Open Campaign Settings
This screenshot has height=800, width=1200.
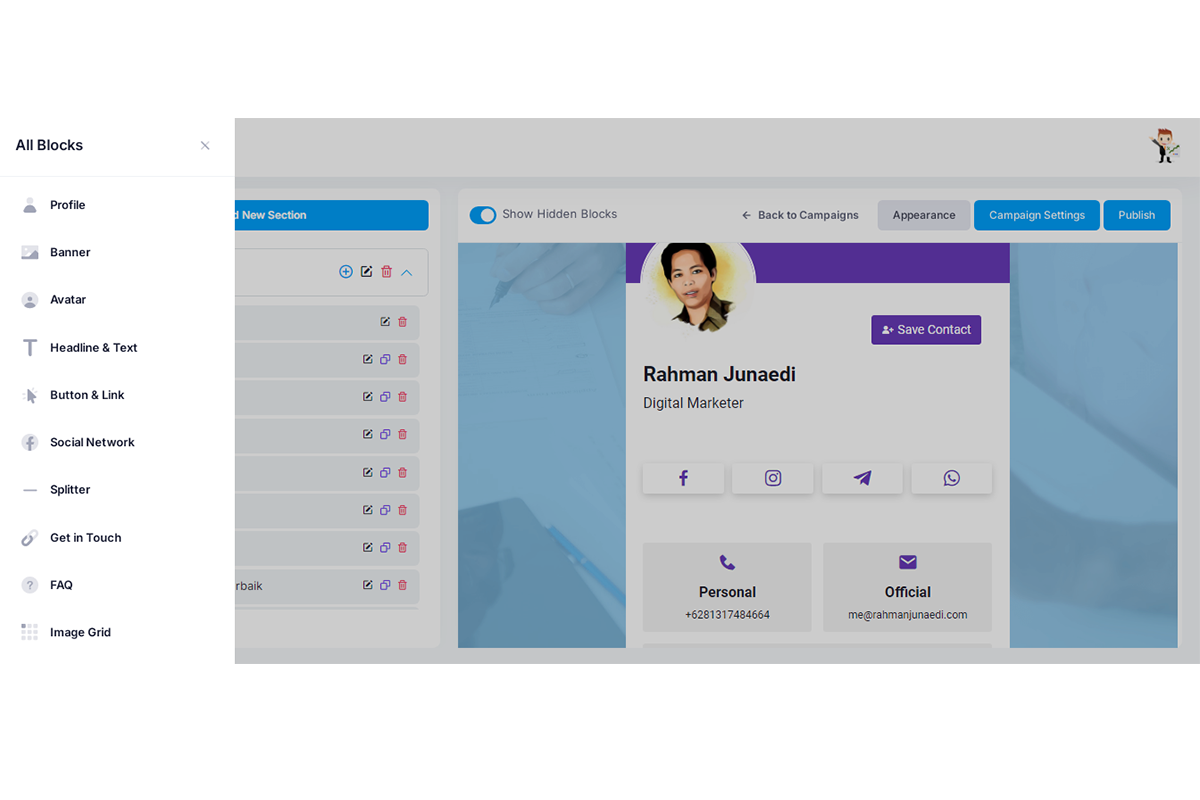(1037, 215)
